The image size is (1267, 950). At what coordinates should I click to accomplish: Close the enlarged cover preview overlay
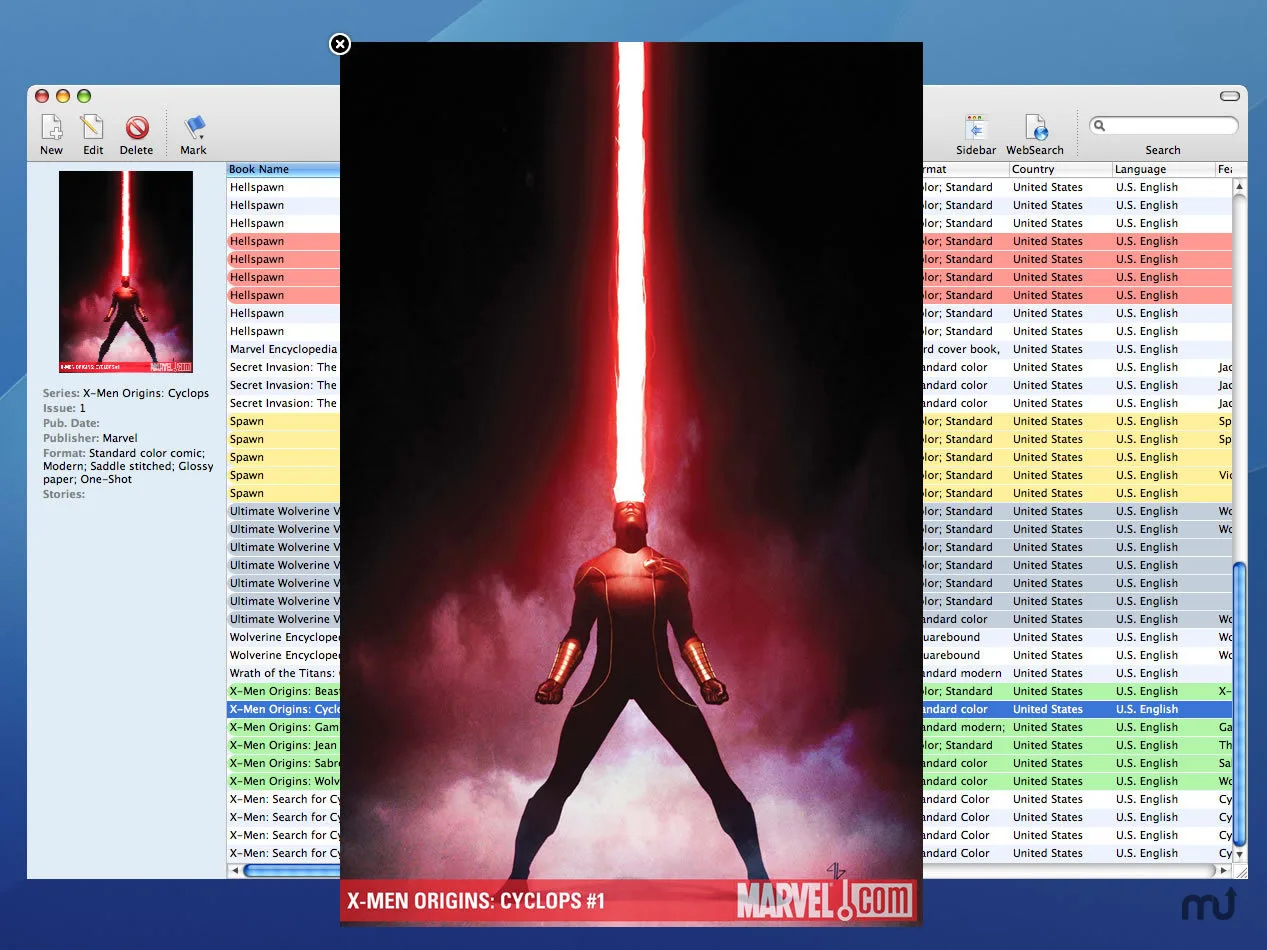pos(340,44)
